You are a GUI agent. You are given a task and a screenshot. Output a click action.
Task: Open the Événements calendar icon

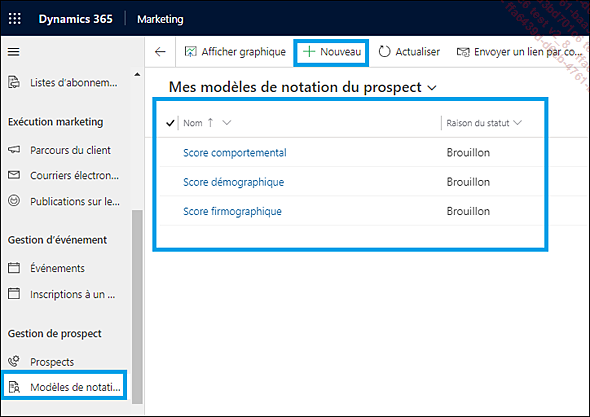click(14, 268)
